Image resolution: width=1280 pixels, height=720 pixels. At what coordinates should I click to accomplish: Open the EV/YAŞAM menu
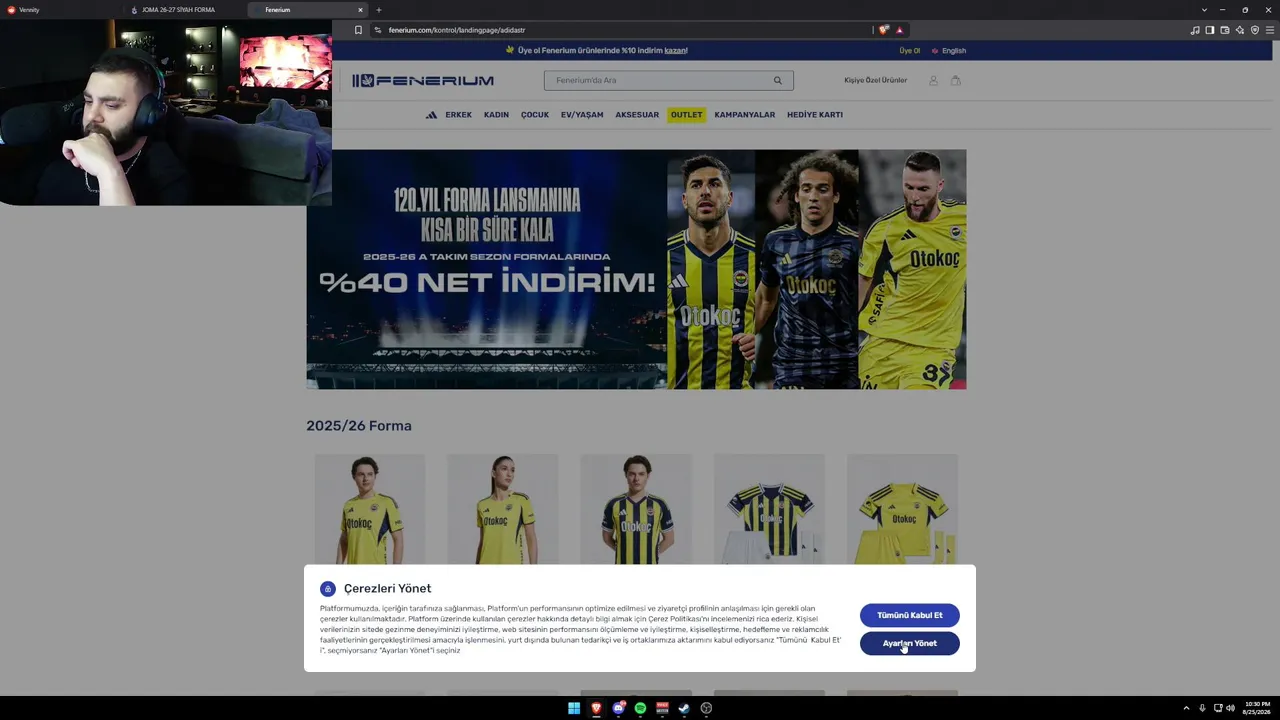pyautogui.click(x=582, y=115)
